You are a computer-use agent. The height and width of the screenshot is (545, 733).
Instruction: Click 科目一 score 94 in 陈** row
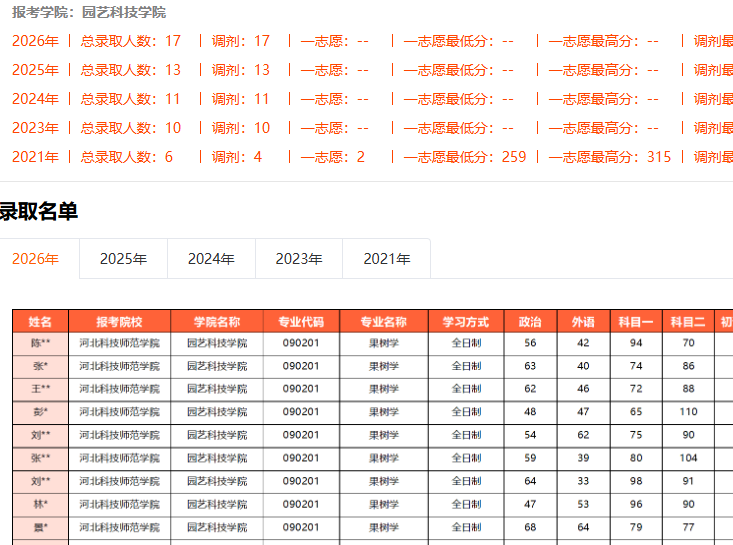tap(636, 343)
